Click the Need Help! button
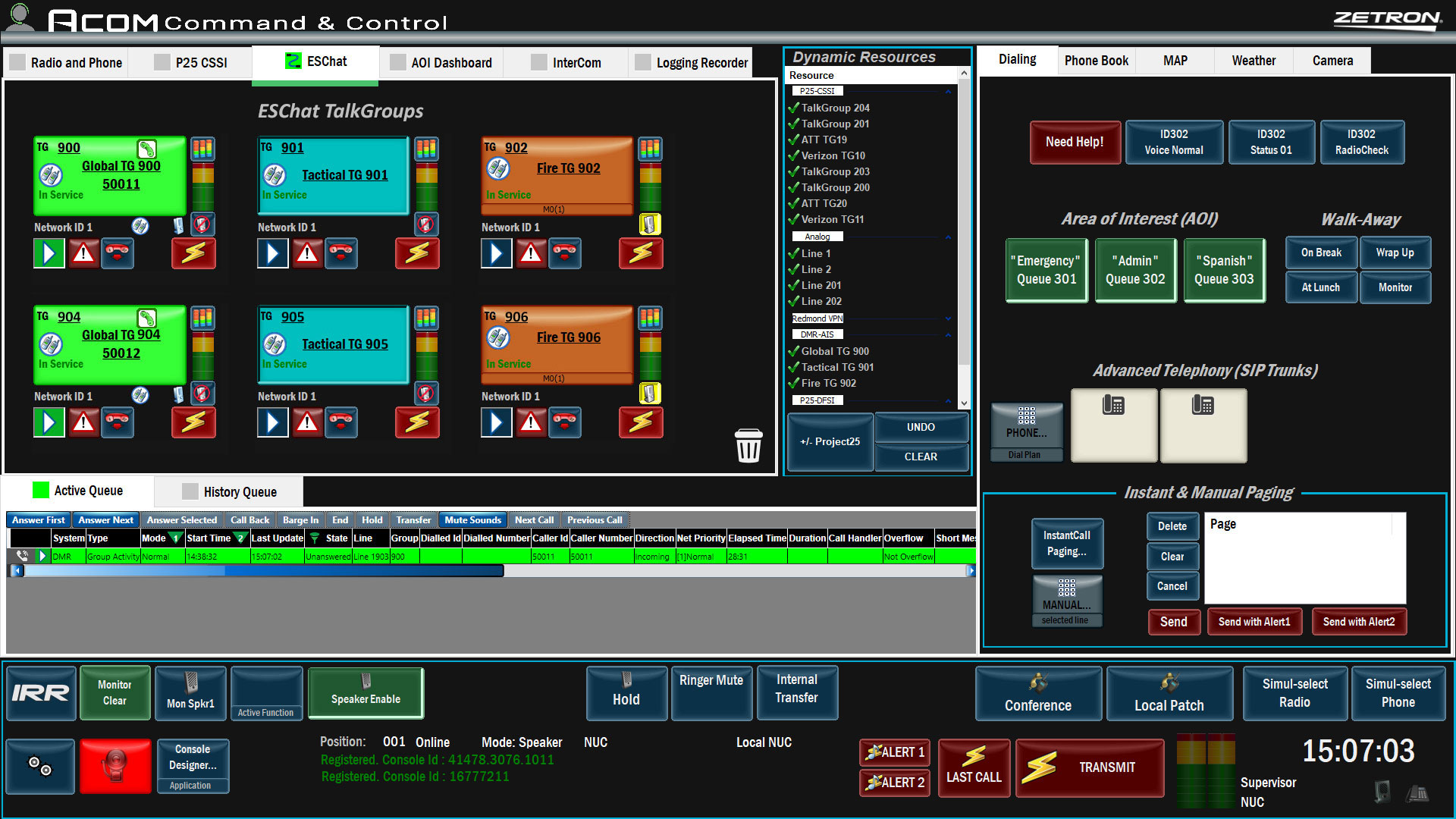The width and height of the screenshot is (1456, 819). click(1074, 142)
